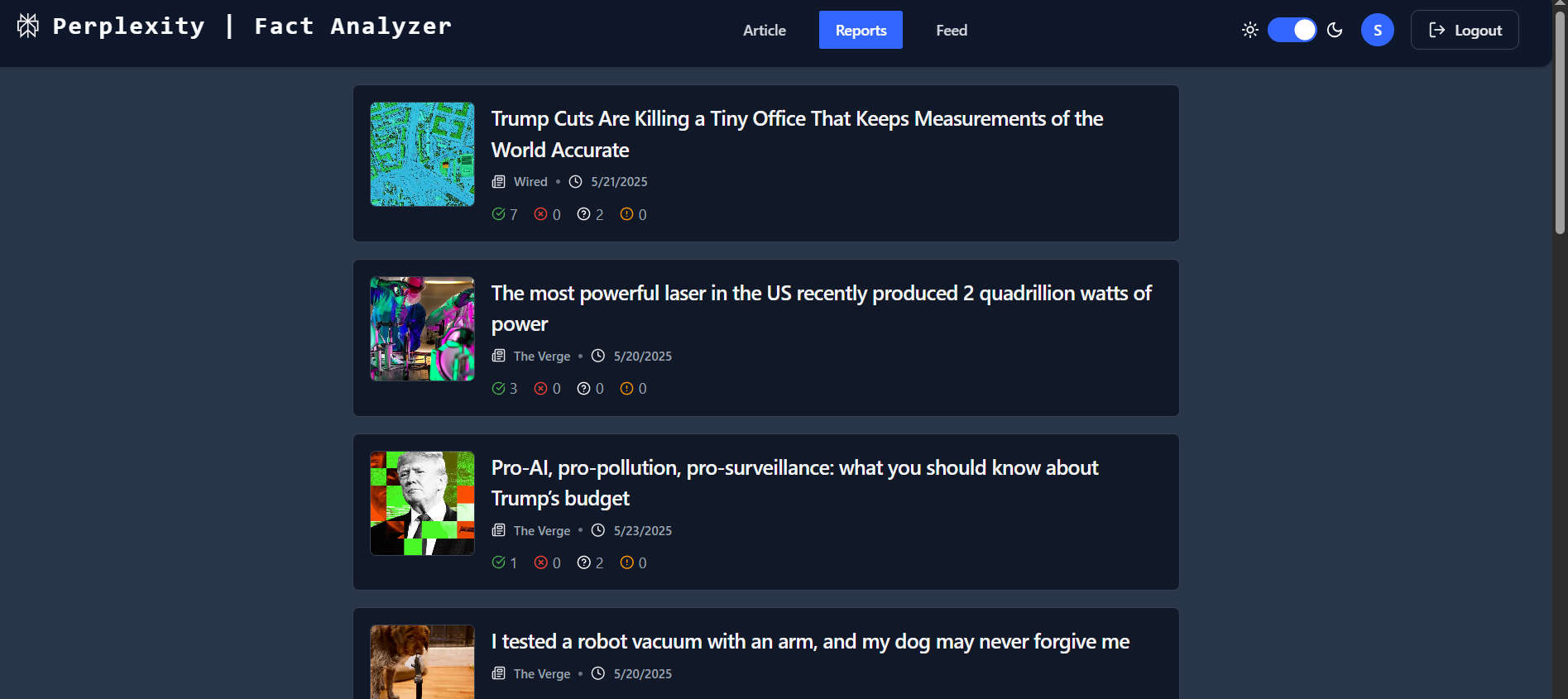Click green verified check count 1
The image size is (1568, 699).
[x=505, y=563]
